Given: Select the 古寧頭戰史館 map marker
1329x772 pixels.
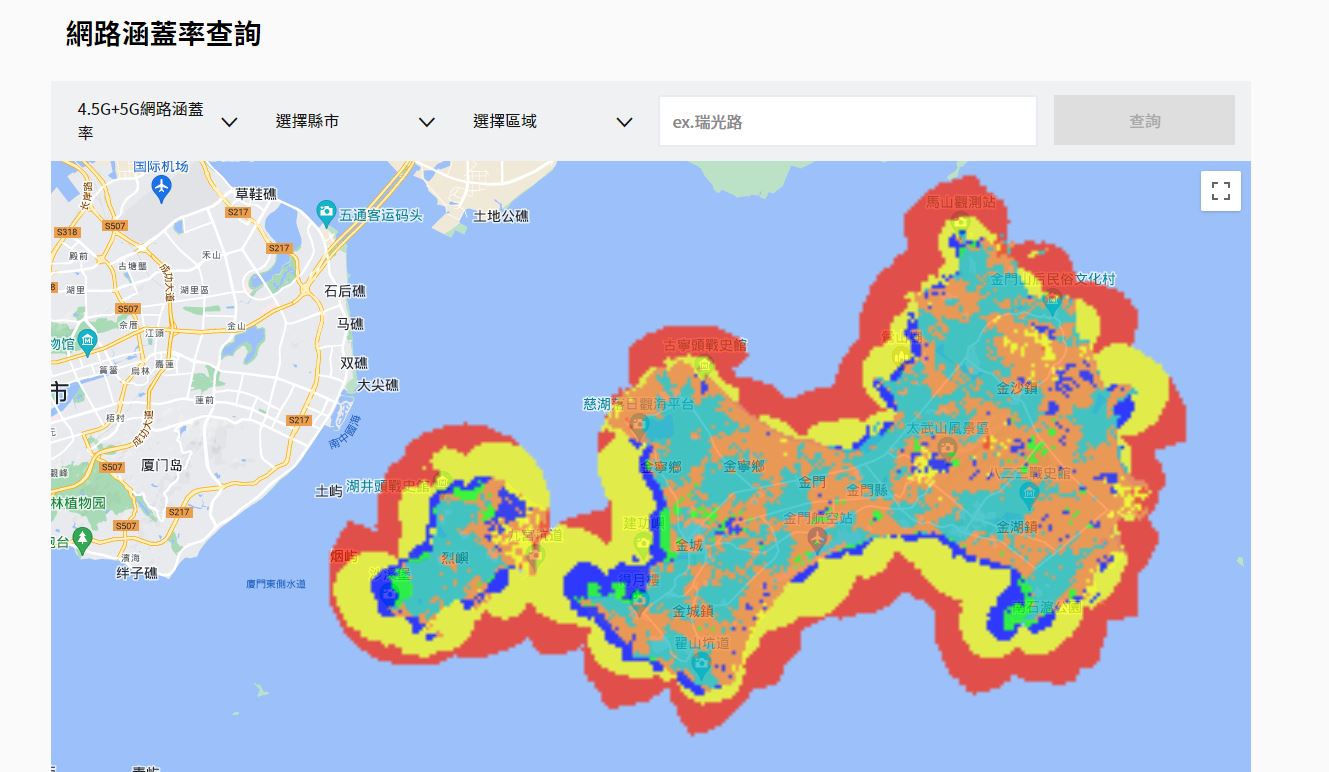Looking at the screenshot, I should point(704,364).
